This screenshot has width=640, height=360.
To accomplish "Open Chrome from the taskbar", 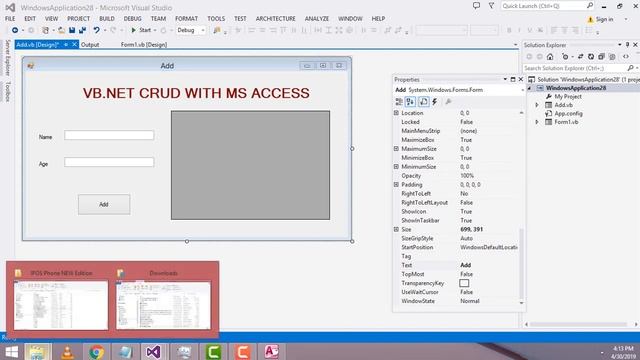I will pos(97,351).
